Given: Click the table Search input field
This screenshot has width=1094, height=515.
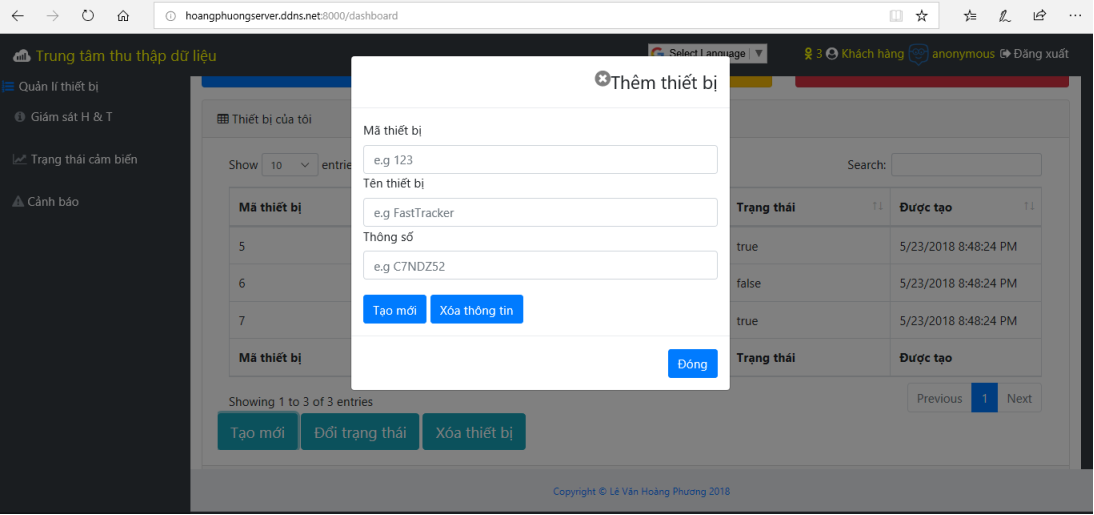Looking at the screenshot, I should (x=966, y=165).
